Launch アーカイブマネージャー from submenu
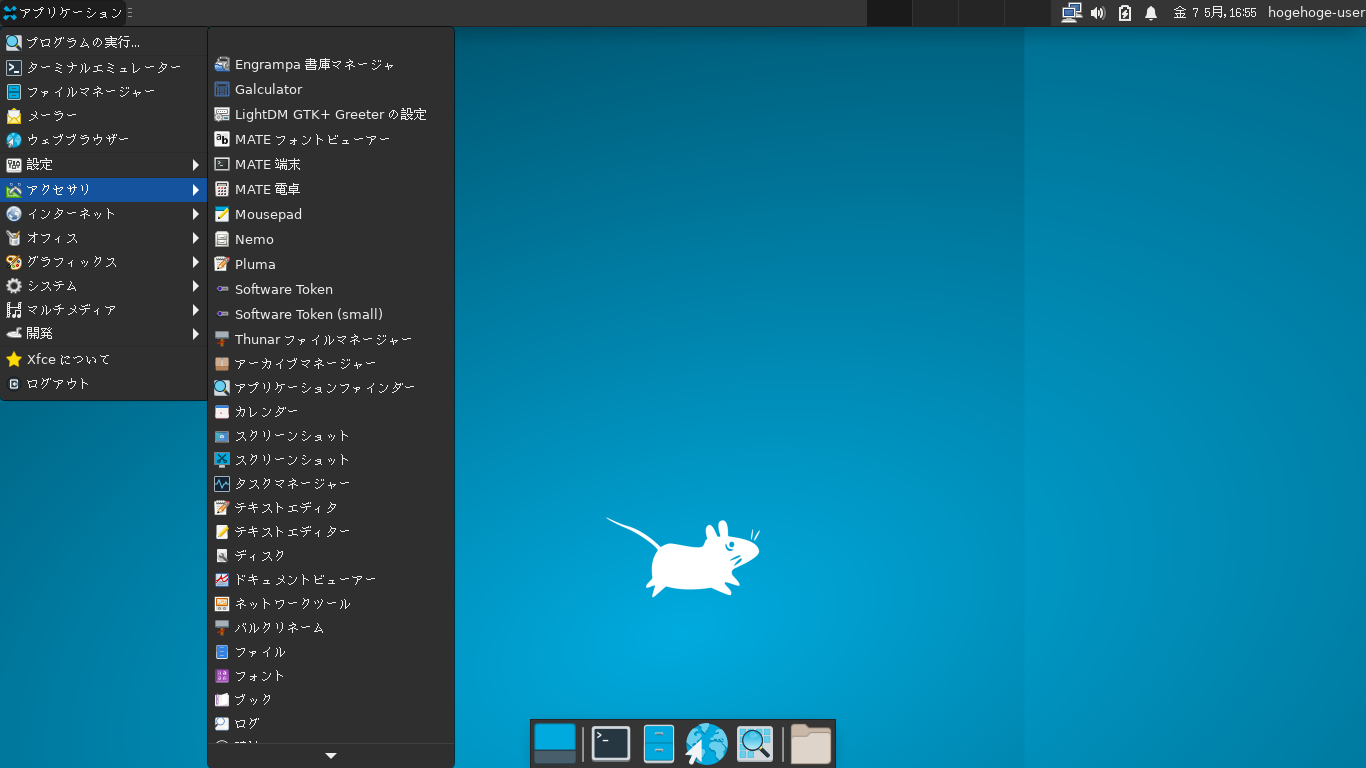This screenshot has width=1366, height=768. (330, 363)
